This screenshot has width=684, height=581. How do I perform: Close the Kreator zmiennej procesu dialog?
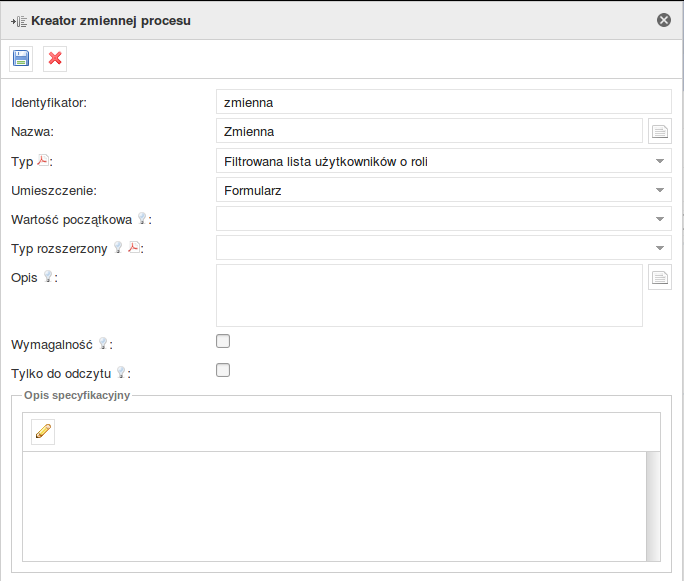coord(663,20)
